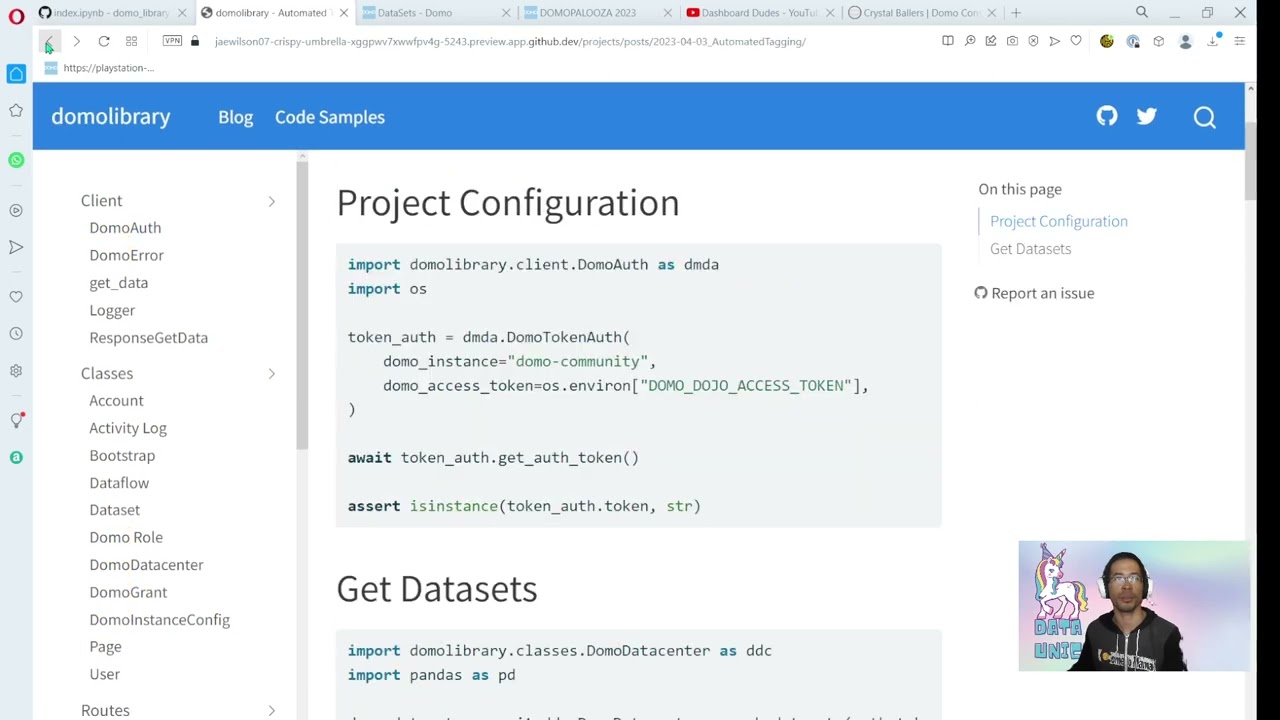Search open tabs with magnifier icon
This screenshot has width=1280, height=720.
coord(1142,13)
